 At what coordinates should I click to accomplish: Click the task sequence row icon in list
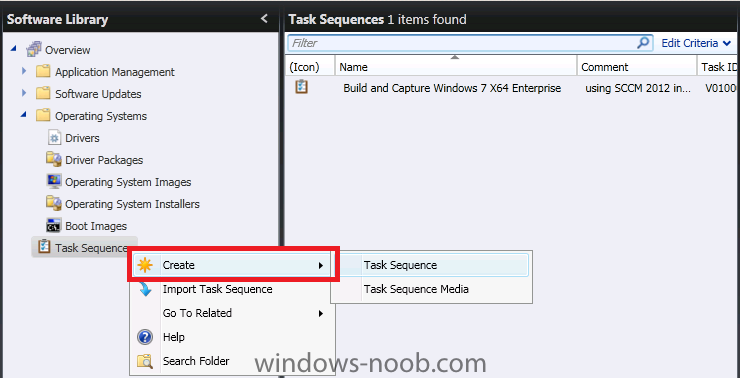[302, 87]
